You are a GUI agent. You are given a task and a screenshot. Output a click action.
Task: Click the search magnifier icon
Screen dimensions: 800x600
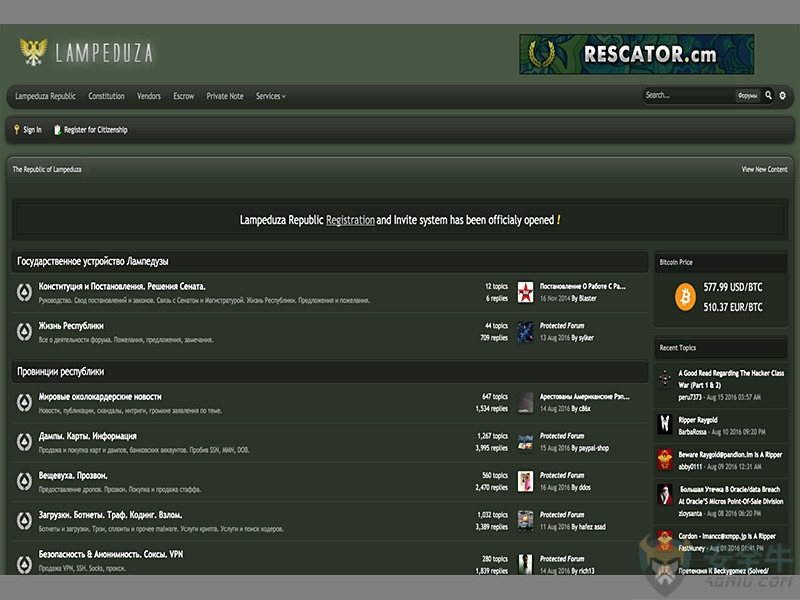(768, 95)
